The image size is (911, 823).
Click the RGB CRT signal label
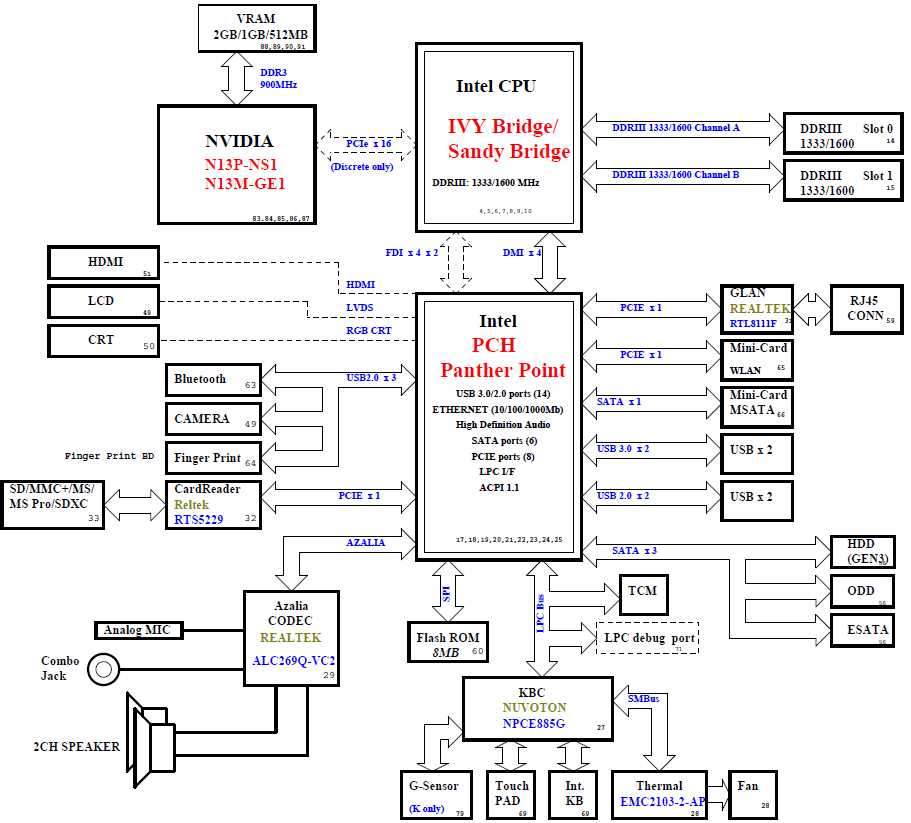point(369,330)
